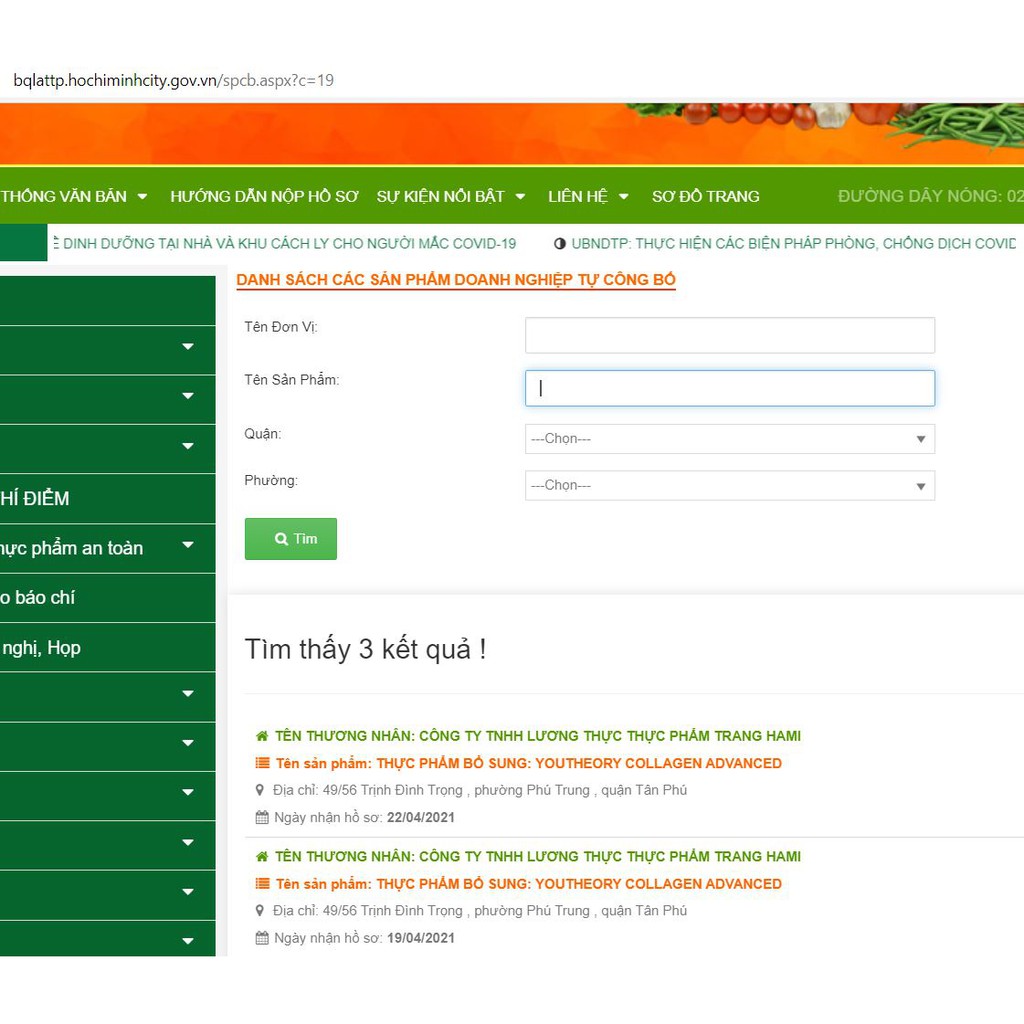Screen dimensions: 1024x1024
Task: Expand the LIÊN HỆ menu arrow
Action: pyautogui.click(x=624, y=197)
